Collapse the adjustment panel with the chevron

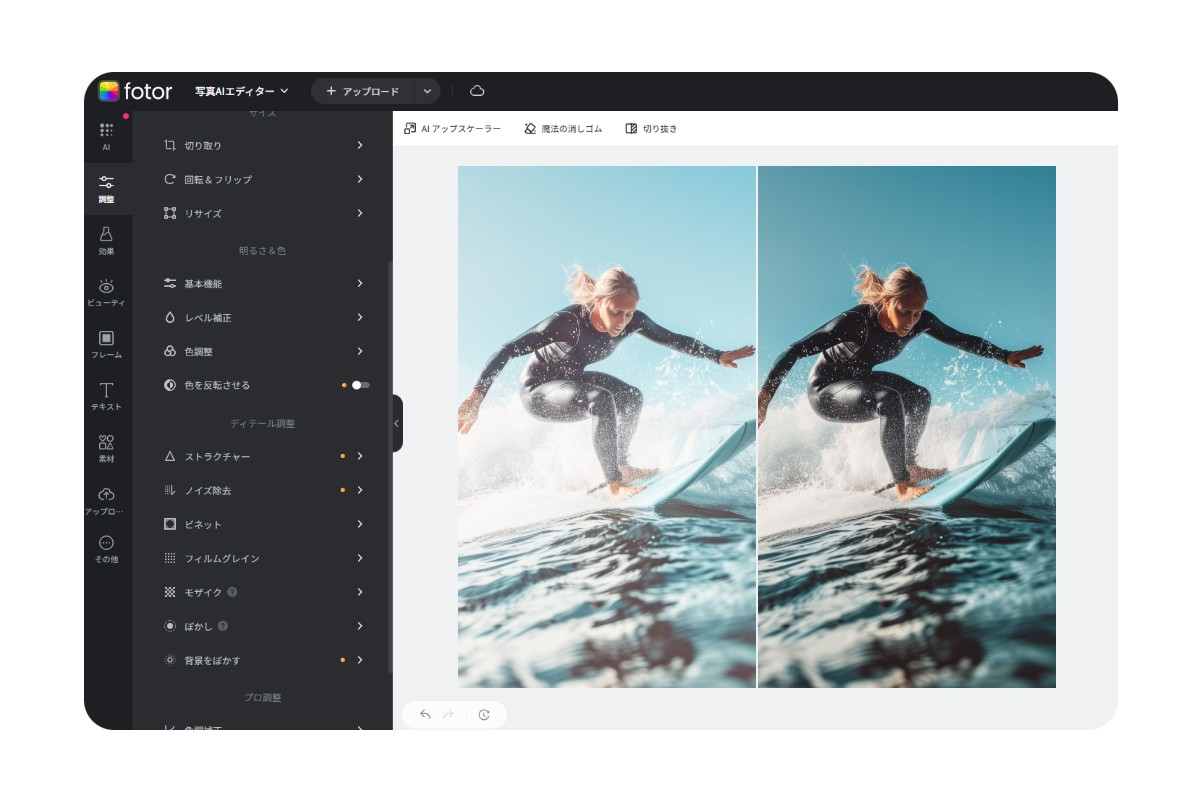tap(395, 424)
